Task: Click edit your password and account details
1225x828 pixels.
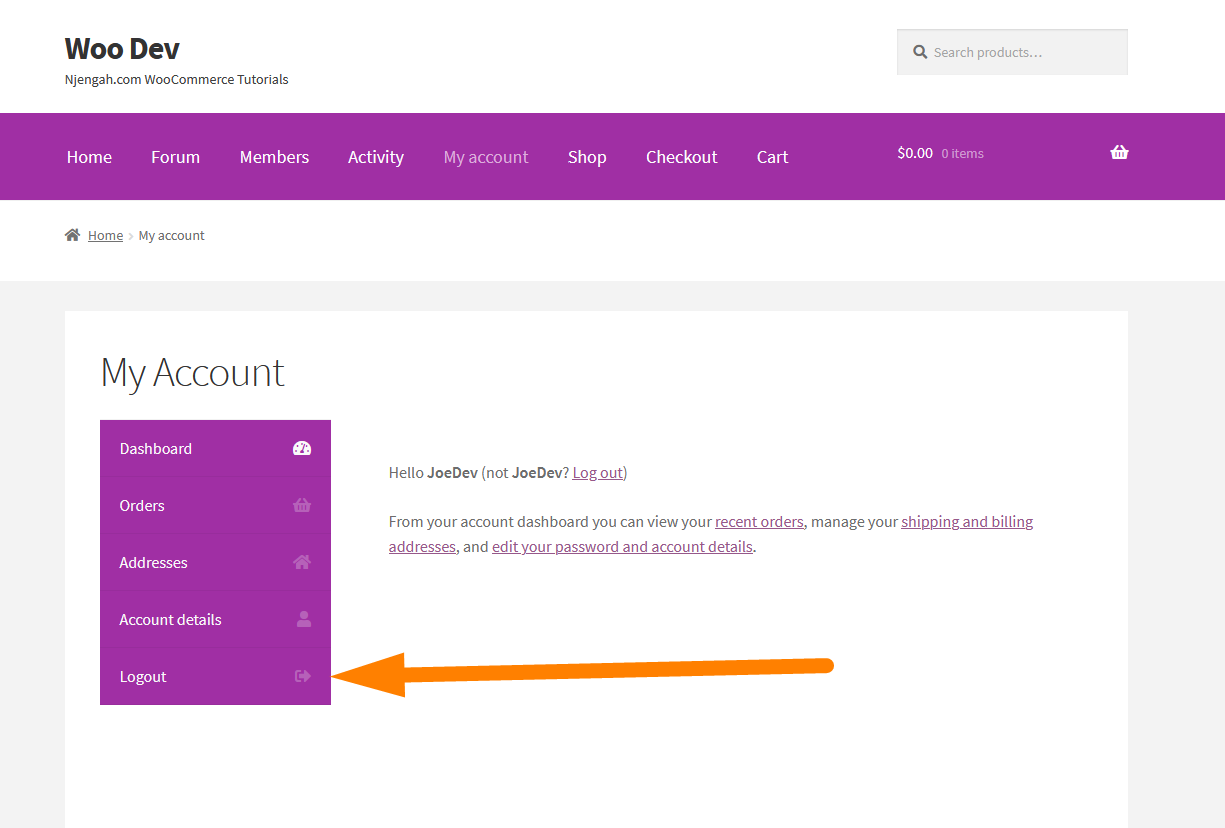Action: coord(622,546)
